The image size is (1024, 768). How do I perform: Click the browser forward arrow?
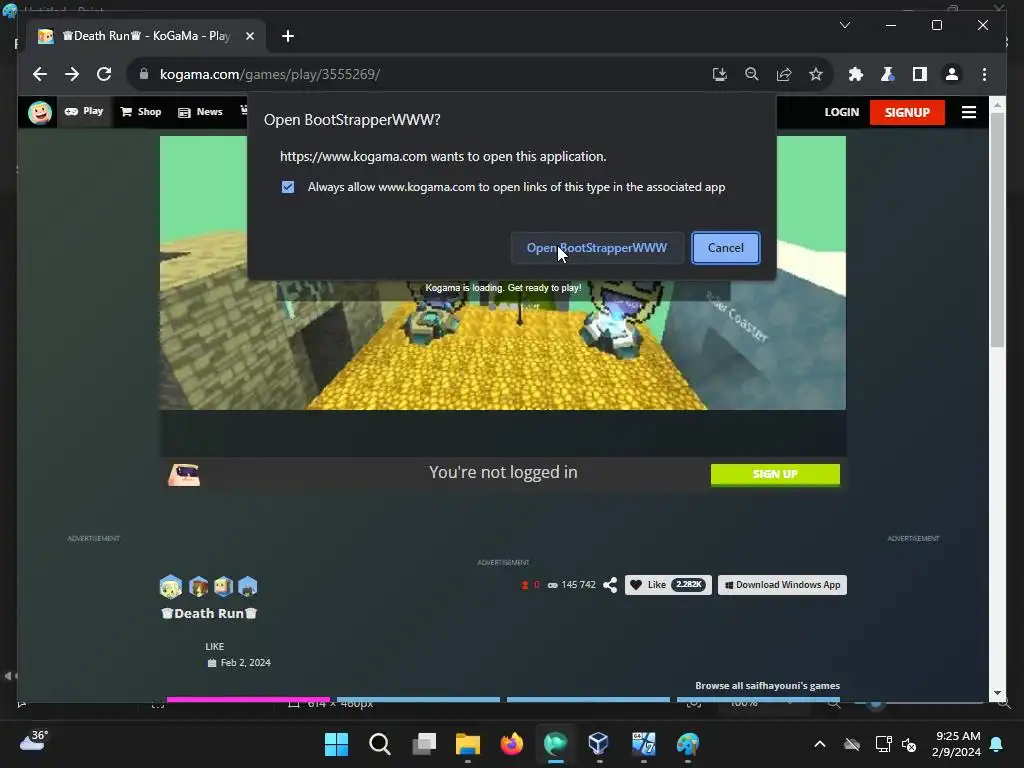pos(72,74)
